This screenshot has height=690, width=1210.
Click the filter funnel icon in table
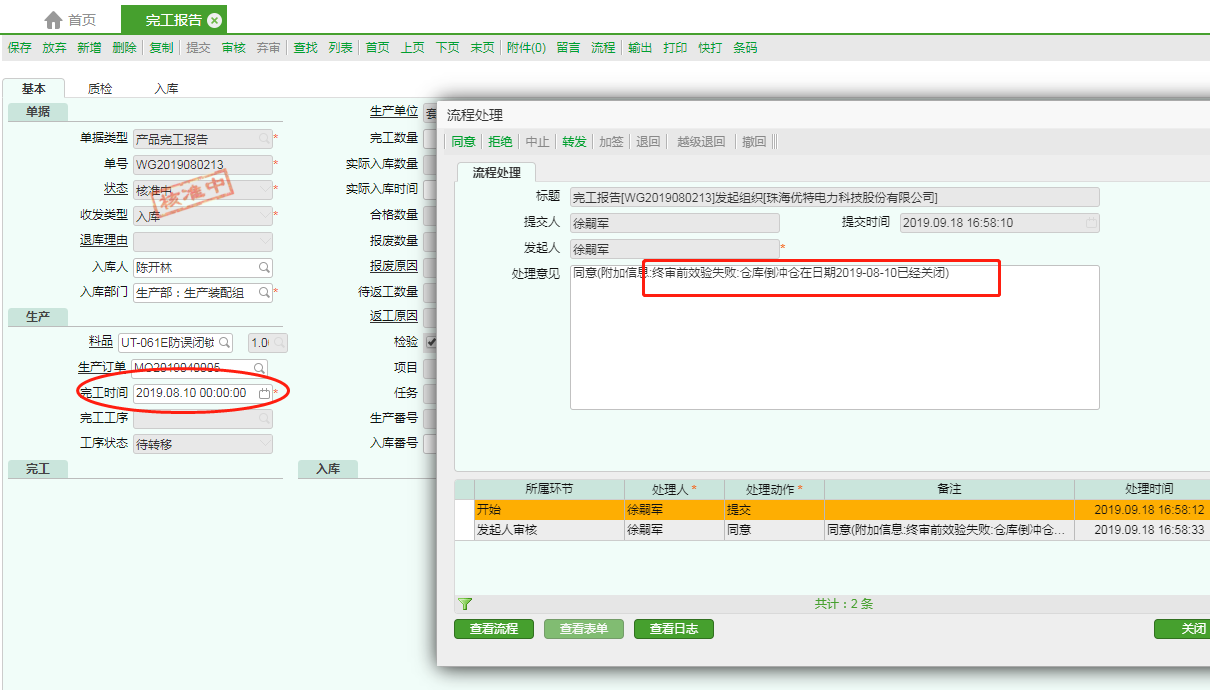click(464, 604)
